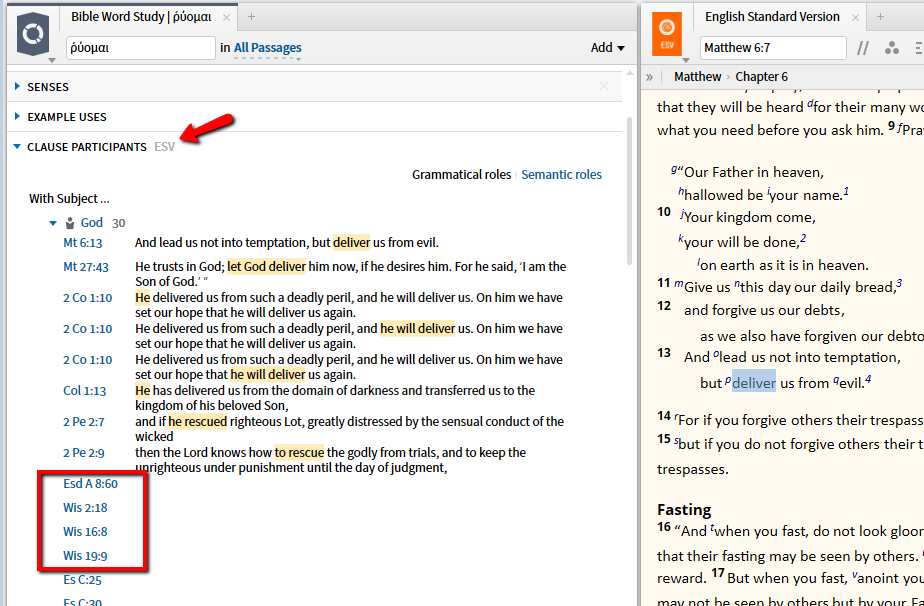The height and width of the screenshot is (606, 924).
Task: Open the Add dropdown menu
Action: pos(608,48)
